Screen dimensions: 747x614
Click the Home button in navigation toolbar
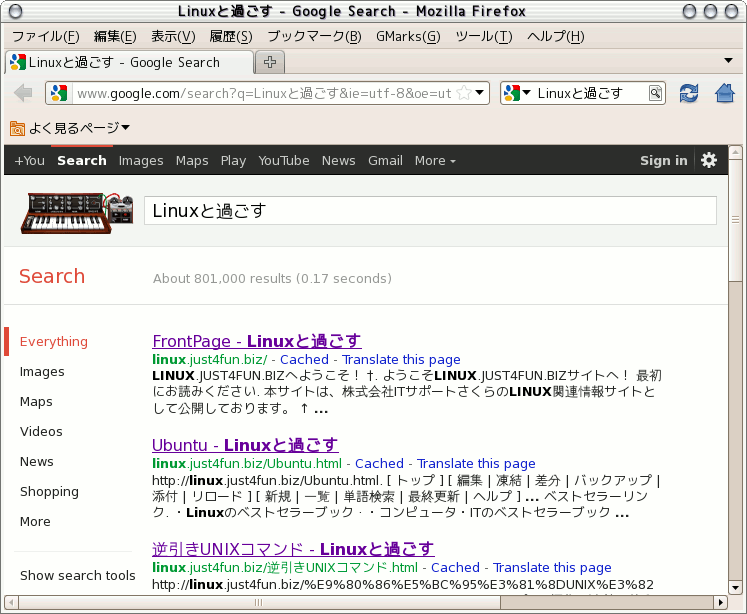coord(725,93)
